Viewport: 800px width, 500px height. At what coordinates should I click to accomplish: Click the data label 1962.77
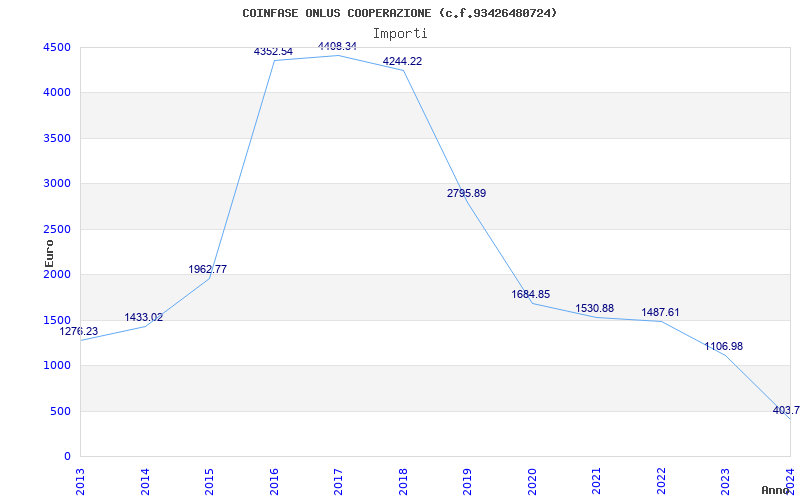(208, 269)
